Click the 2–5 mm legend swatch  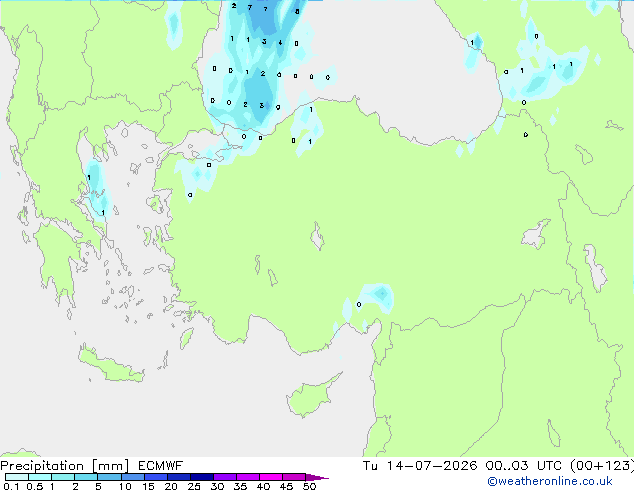point(86,477)
